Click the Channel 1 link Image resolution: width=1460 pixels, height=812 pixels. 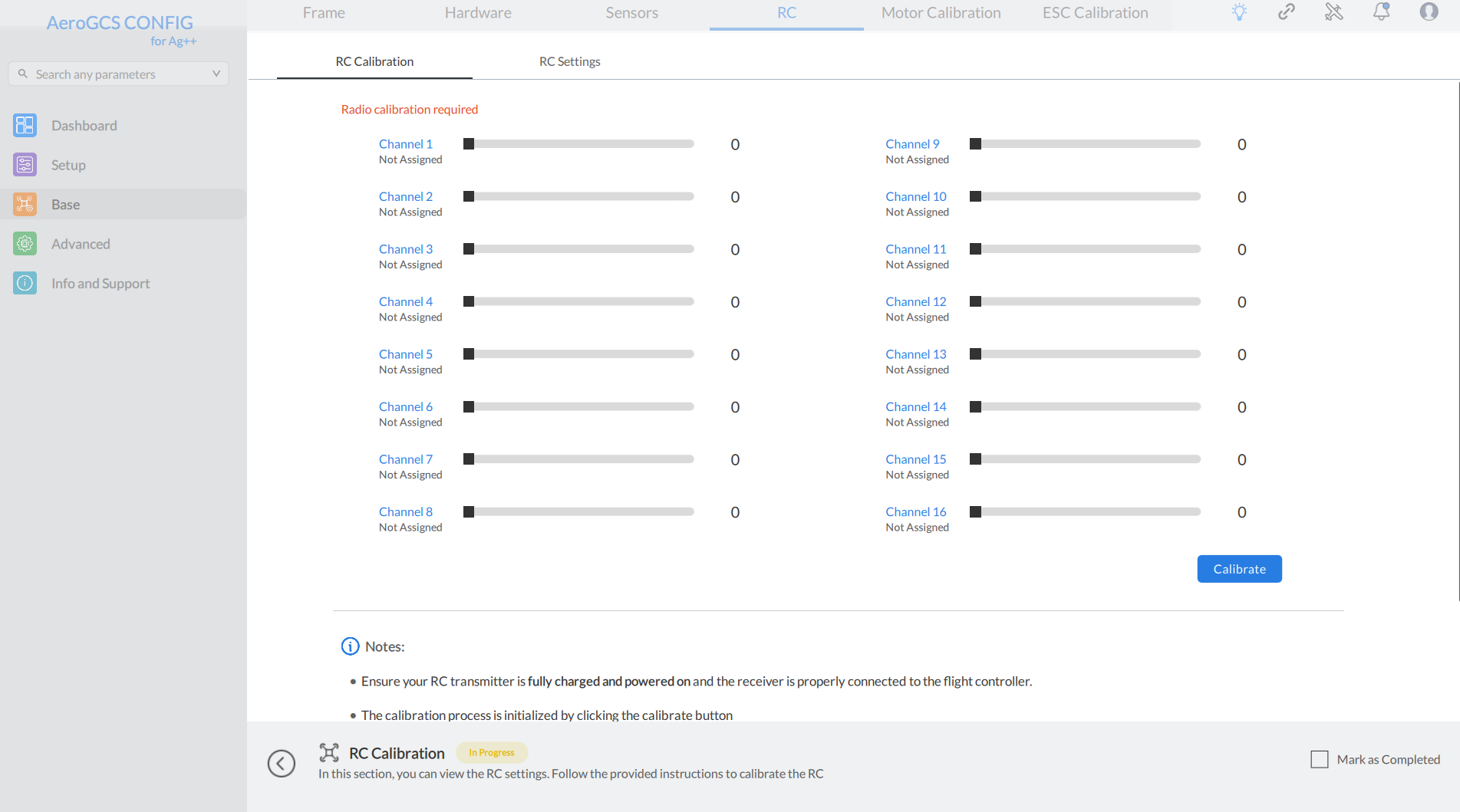(x=405, y=144)
